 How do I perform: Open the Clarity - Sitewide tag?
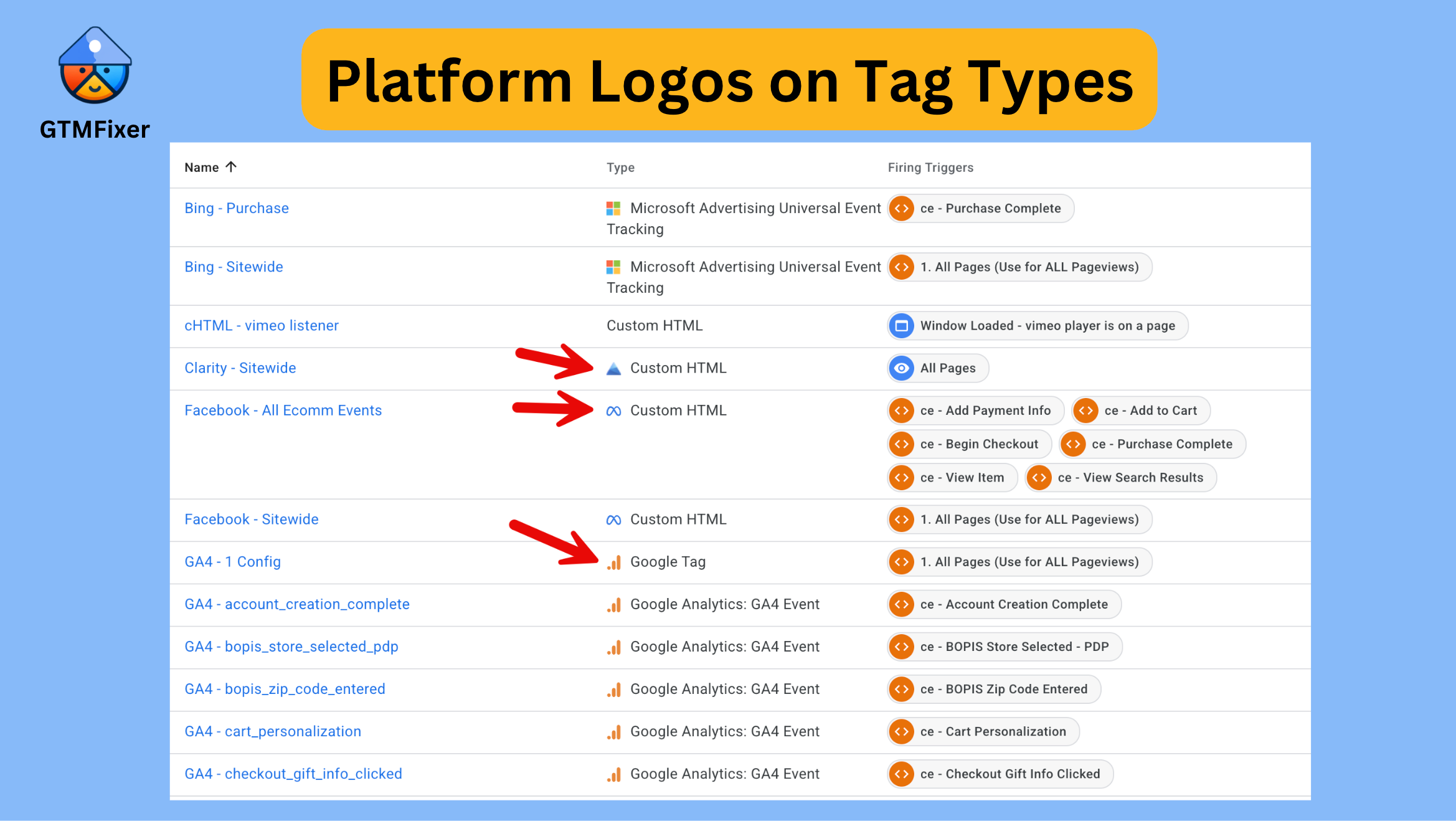240,368
